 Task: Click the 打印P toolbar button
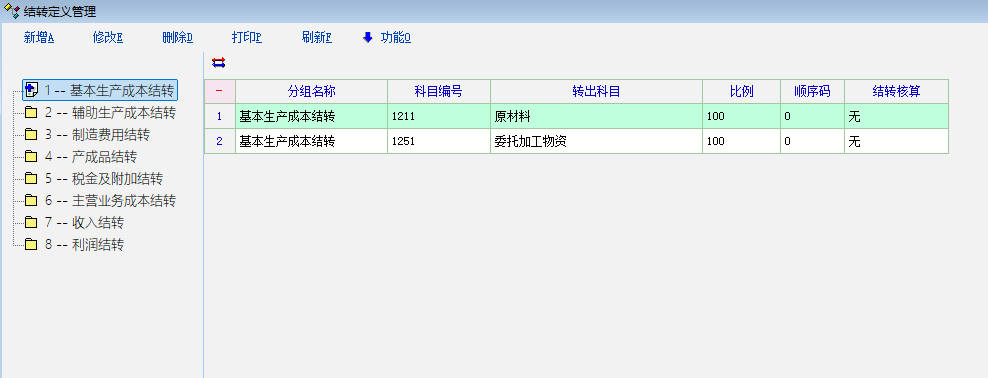tap(247, 38)
